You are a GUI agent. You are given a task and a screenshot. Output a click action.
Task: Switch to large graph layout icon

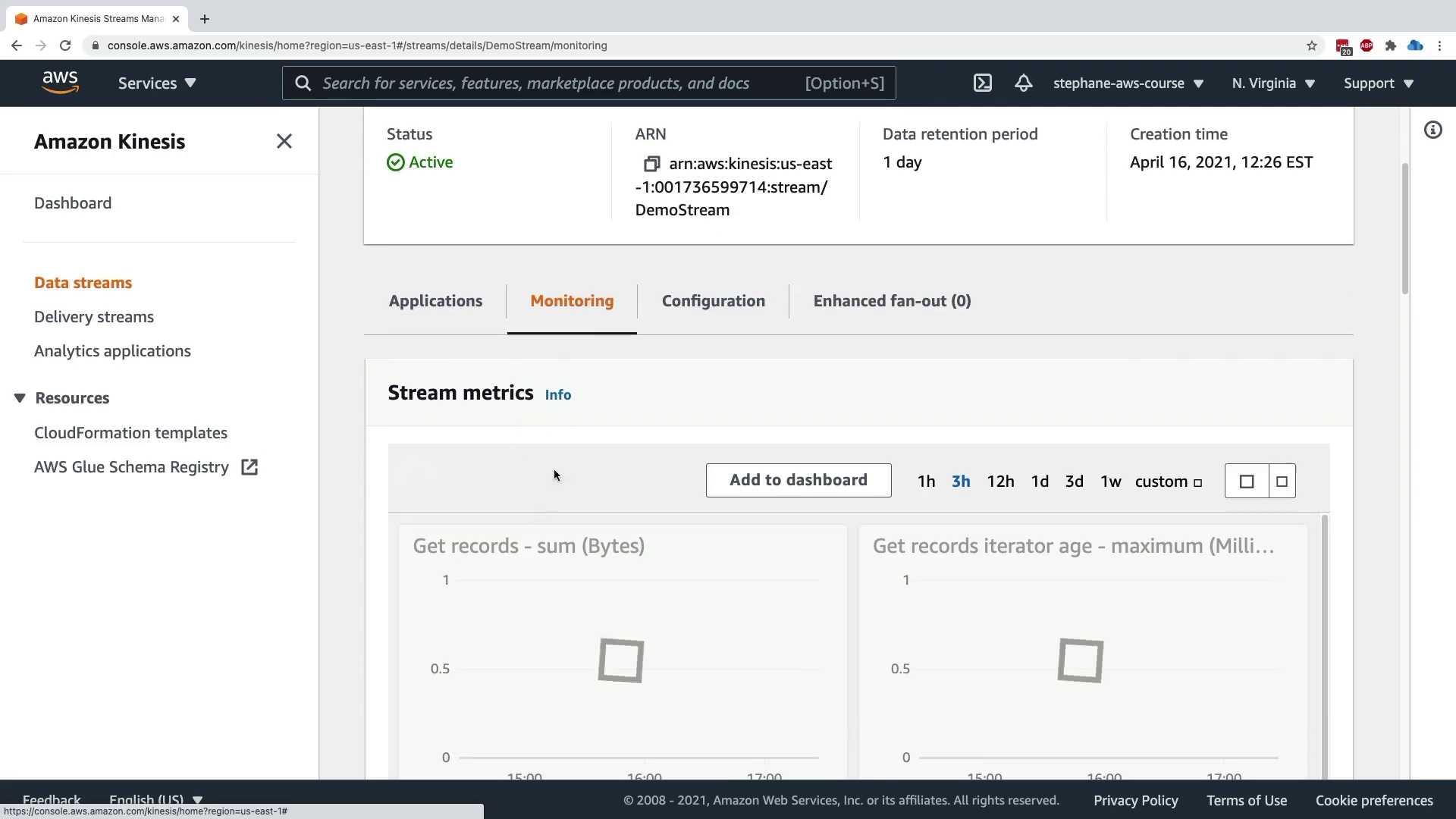pos(1247,482)
